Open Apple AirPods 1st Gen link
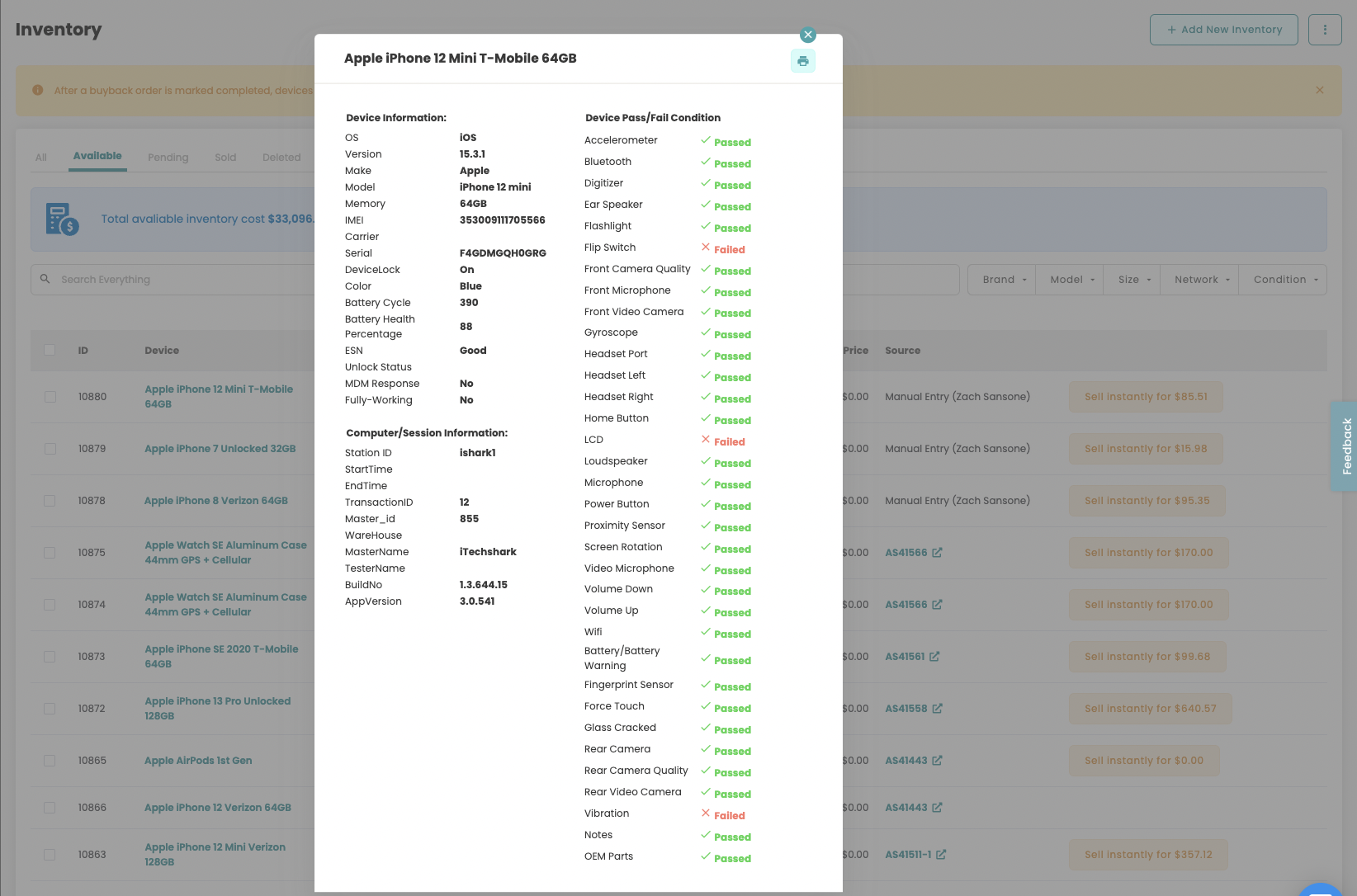Screen dimensions: 1357x896 [198, 761]
